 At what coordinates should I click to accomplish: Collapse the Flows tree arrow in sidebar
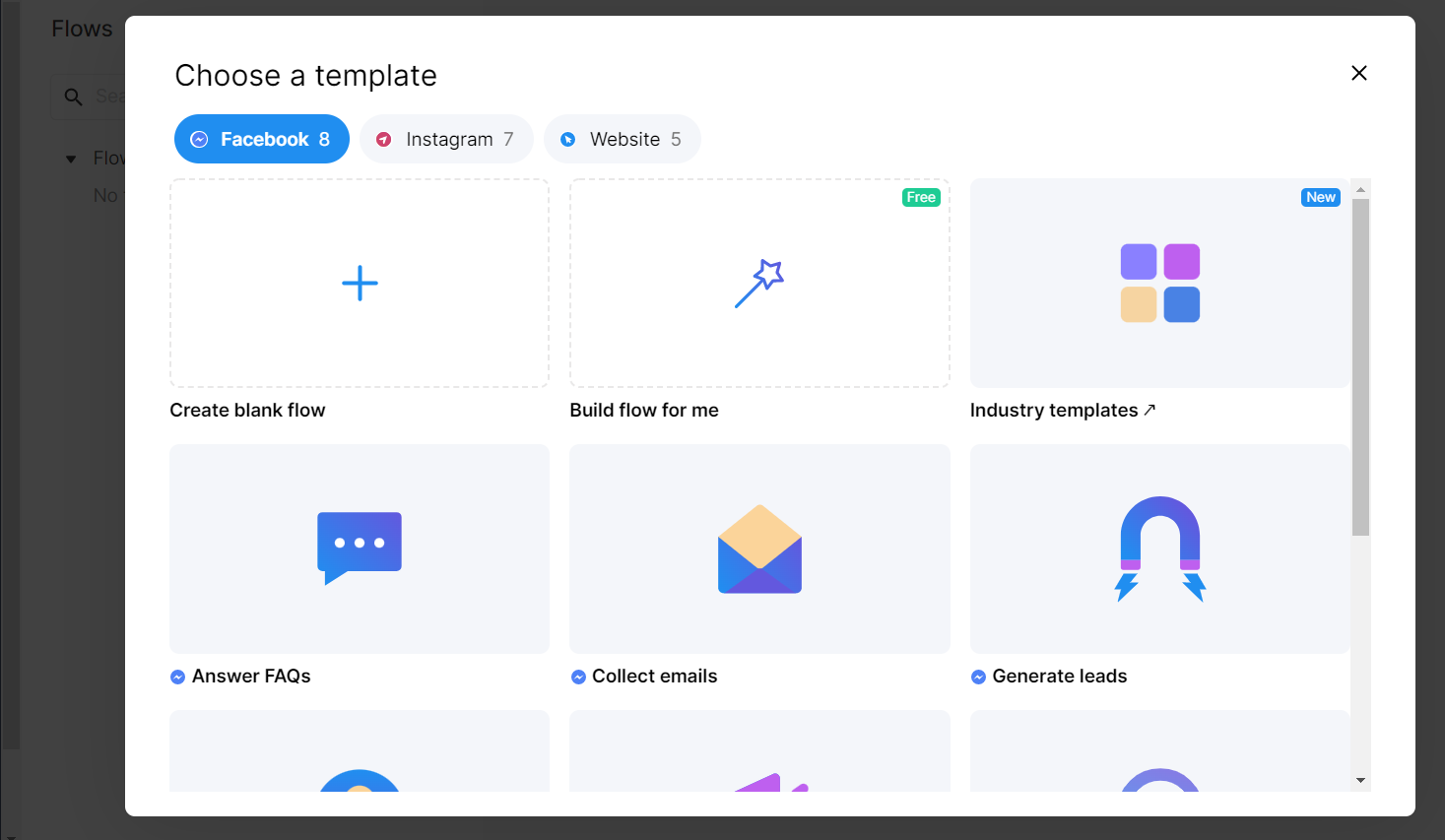(71, 159)
